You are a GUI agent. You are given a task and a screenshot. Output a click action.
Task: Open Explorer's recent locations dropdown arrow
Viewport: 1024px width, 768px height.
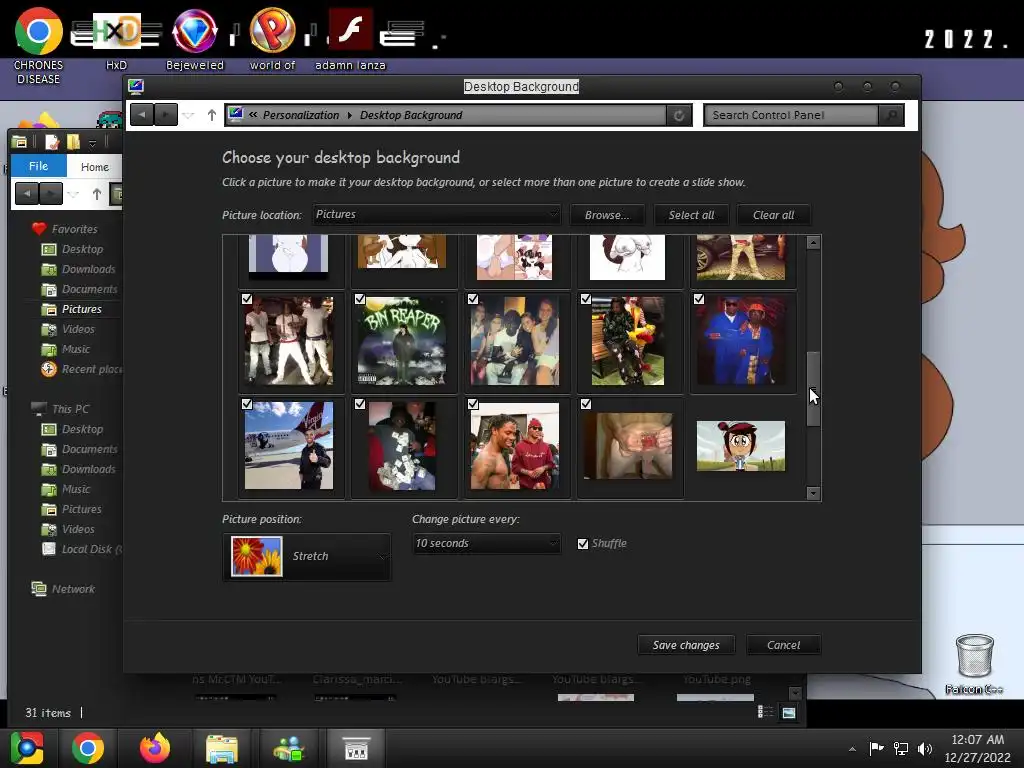[73, 195]
